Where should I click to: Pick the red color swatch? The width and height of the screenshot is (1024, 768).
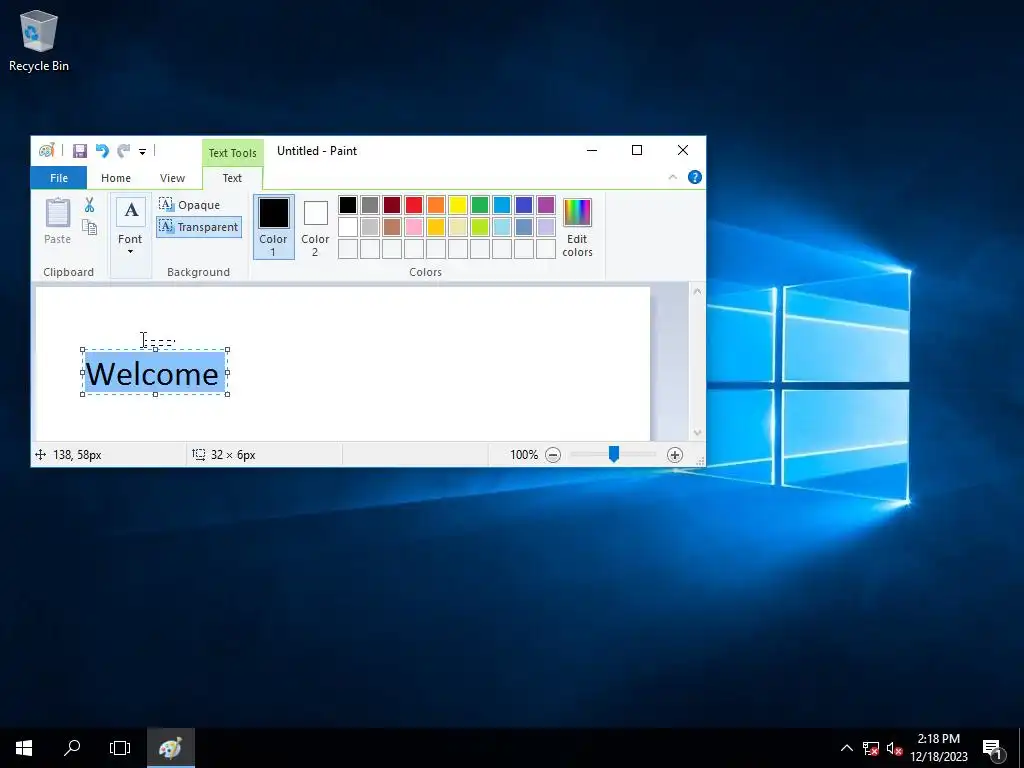(x=414, y=205)
